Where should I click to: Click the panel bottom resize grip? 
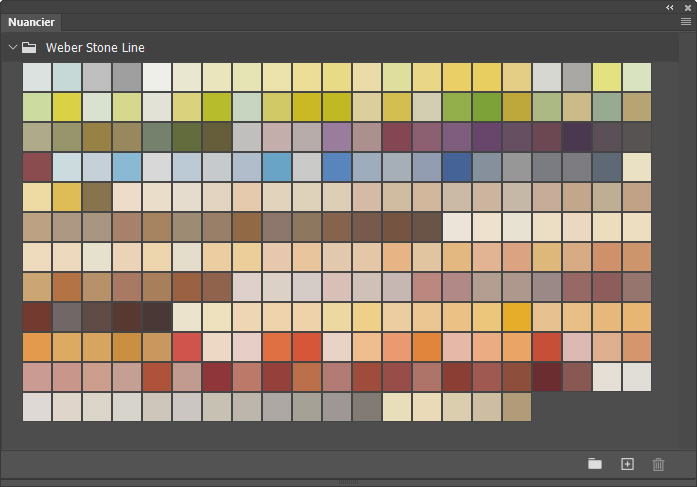pyautogui.click(x=348, y=482)
